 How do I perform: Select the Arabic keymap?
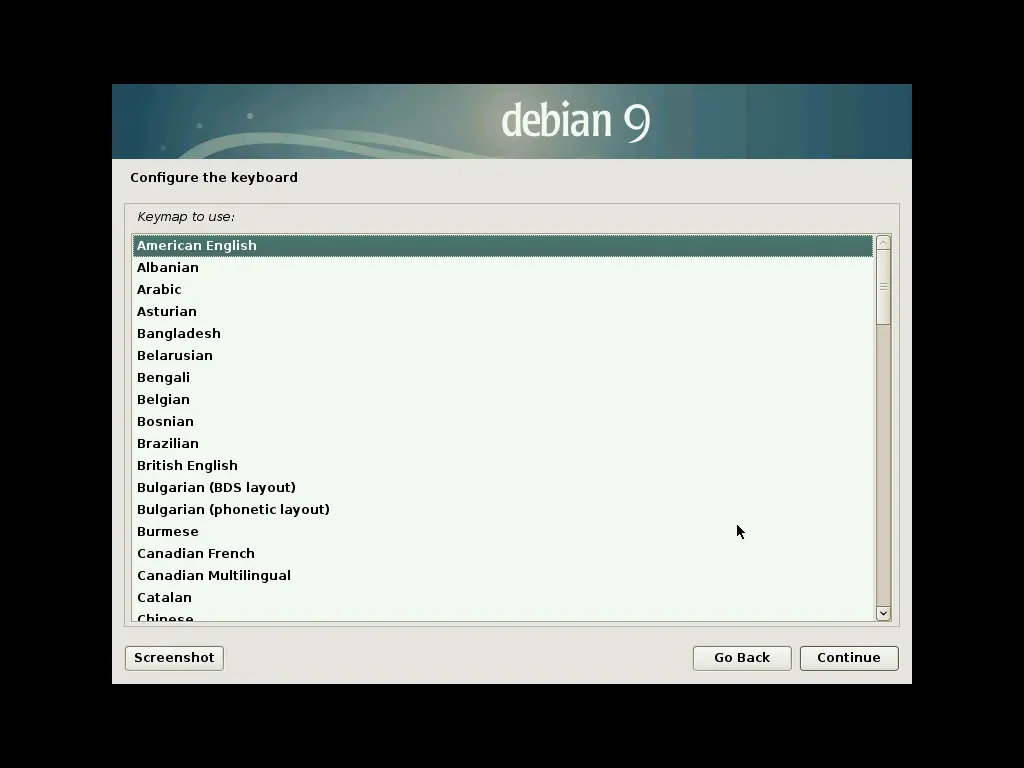tap(502, 289)
